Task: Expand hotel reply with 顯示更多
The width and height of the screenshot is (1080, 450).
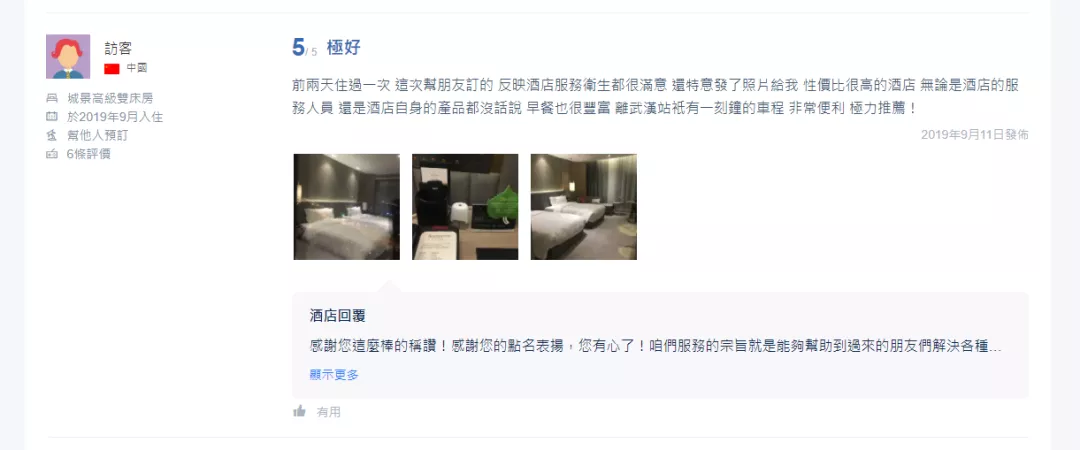Action: click(x=334, y=375)
